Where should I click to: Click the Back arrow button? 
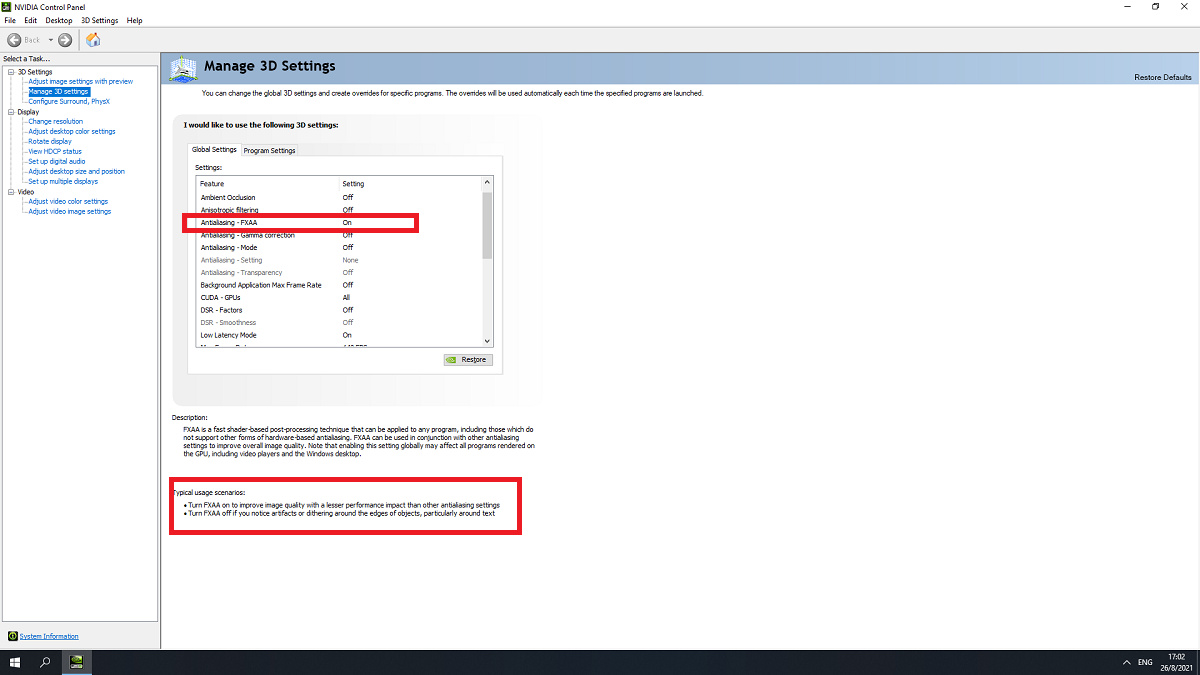[x=15, y=40]
